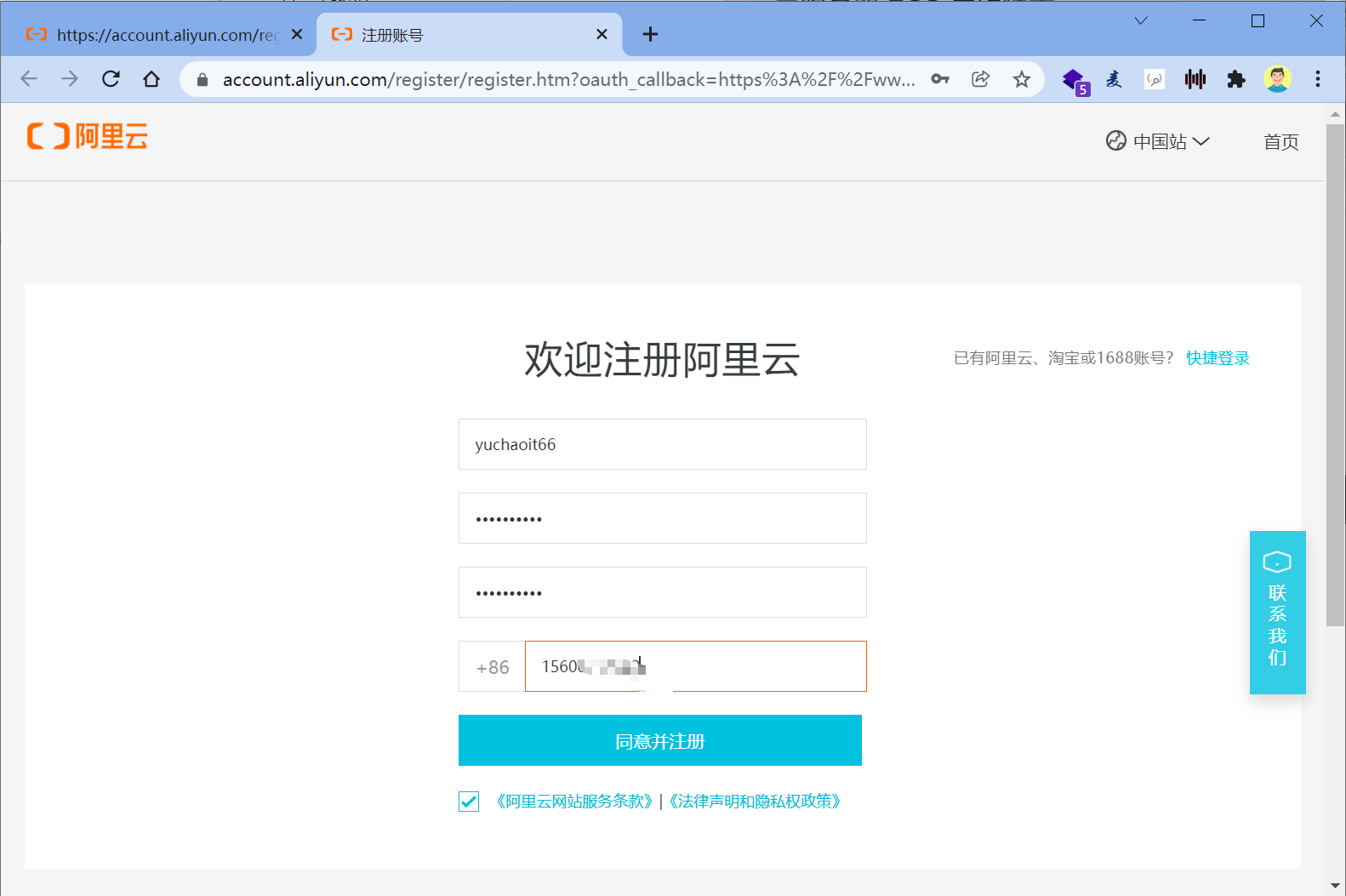Open the saved passwords key icon
The width and height of the screenshot is (1346, 896).
click(x=939, y=79)
